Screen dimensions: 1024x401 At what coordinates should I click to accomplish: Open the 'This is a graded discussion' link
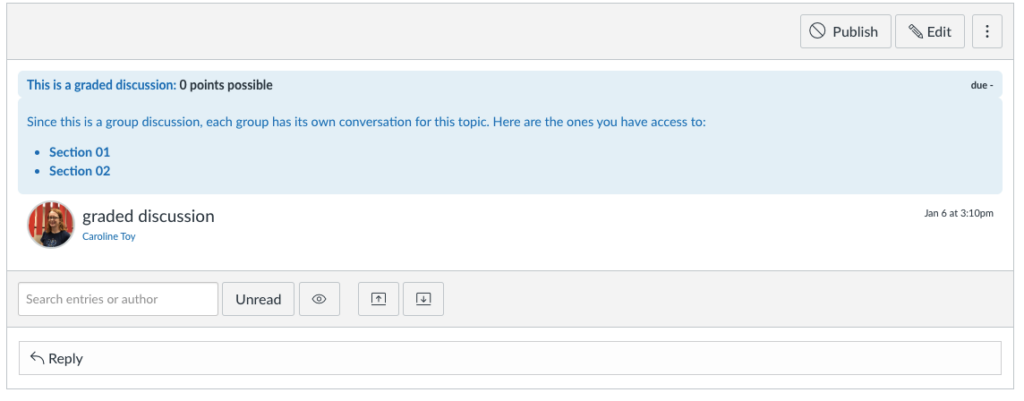(x=101, y=85)
